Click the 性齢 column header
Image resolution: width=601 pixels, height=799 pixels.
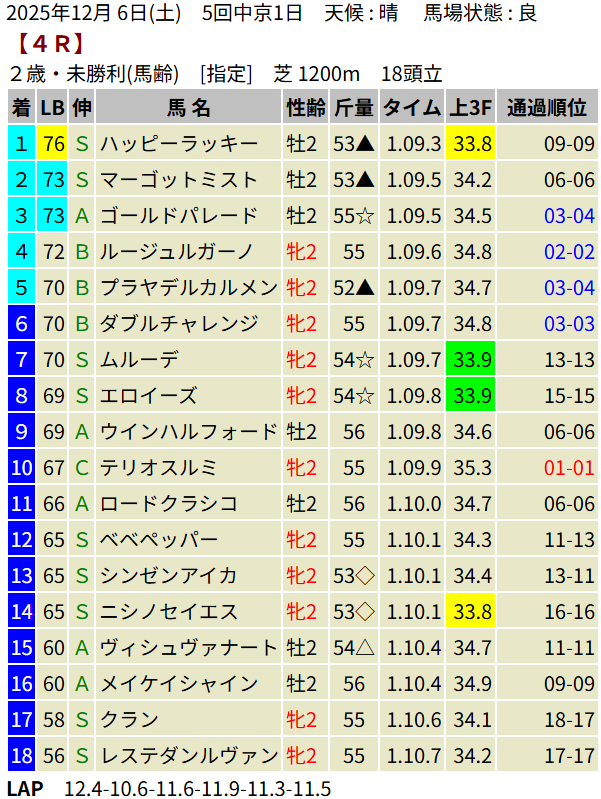pos(305,108)
